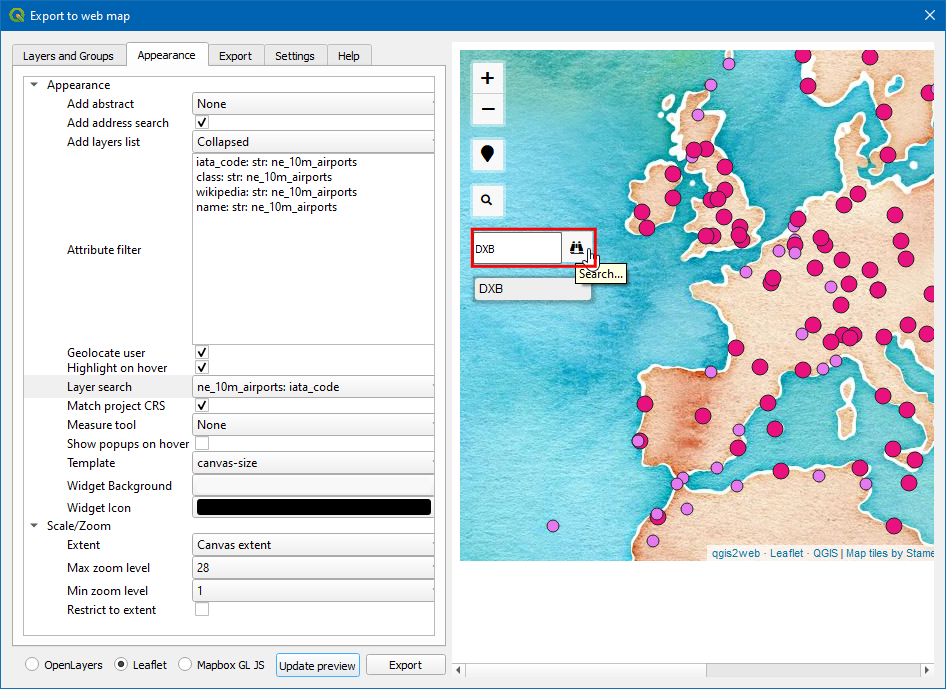Enable Show popups on hover checkbox
The width and height of the screenshot is (946, 689).
coord(202,444)
